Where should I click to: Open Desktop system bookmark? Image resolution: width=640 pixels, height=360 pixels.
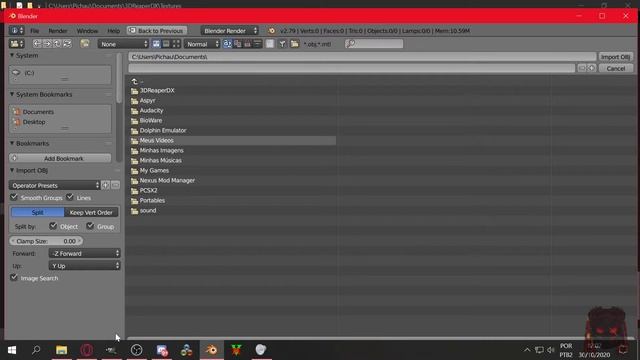34,122
